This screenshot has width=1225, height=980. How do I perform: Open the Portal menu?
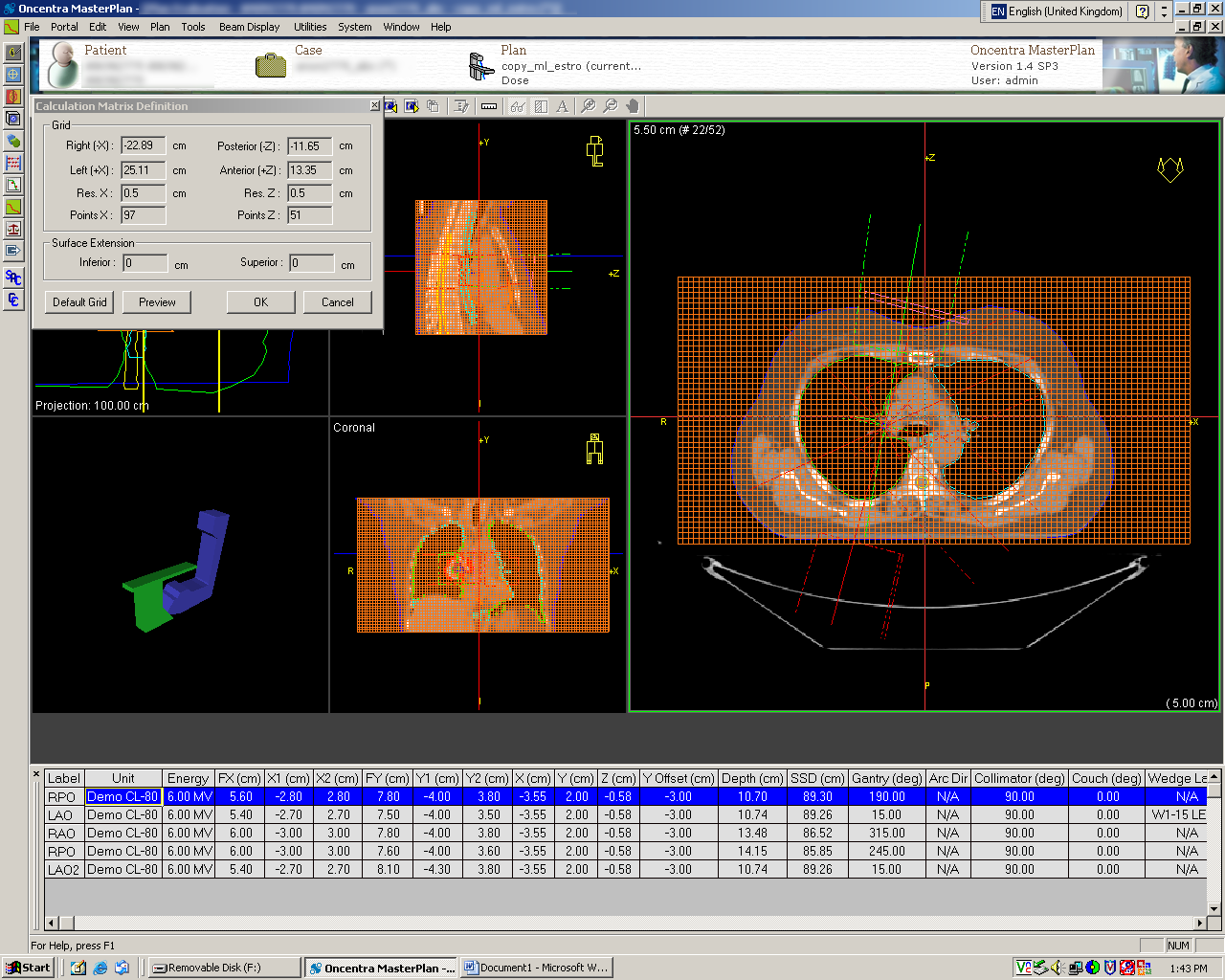point(64,27)
